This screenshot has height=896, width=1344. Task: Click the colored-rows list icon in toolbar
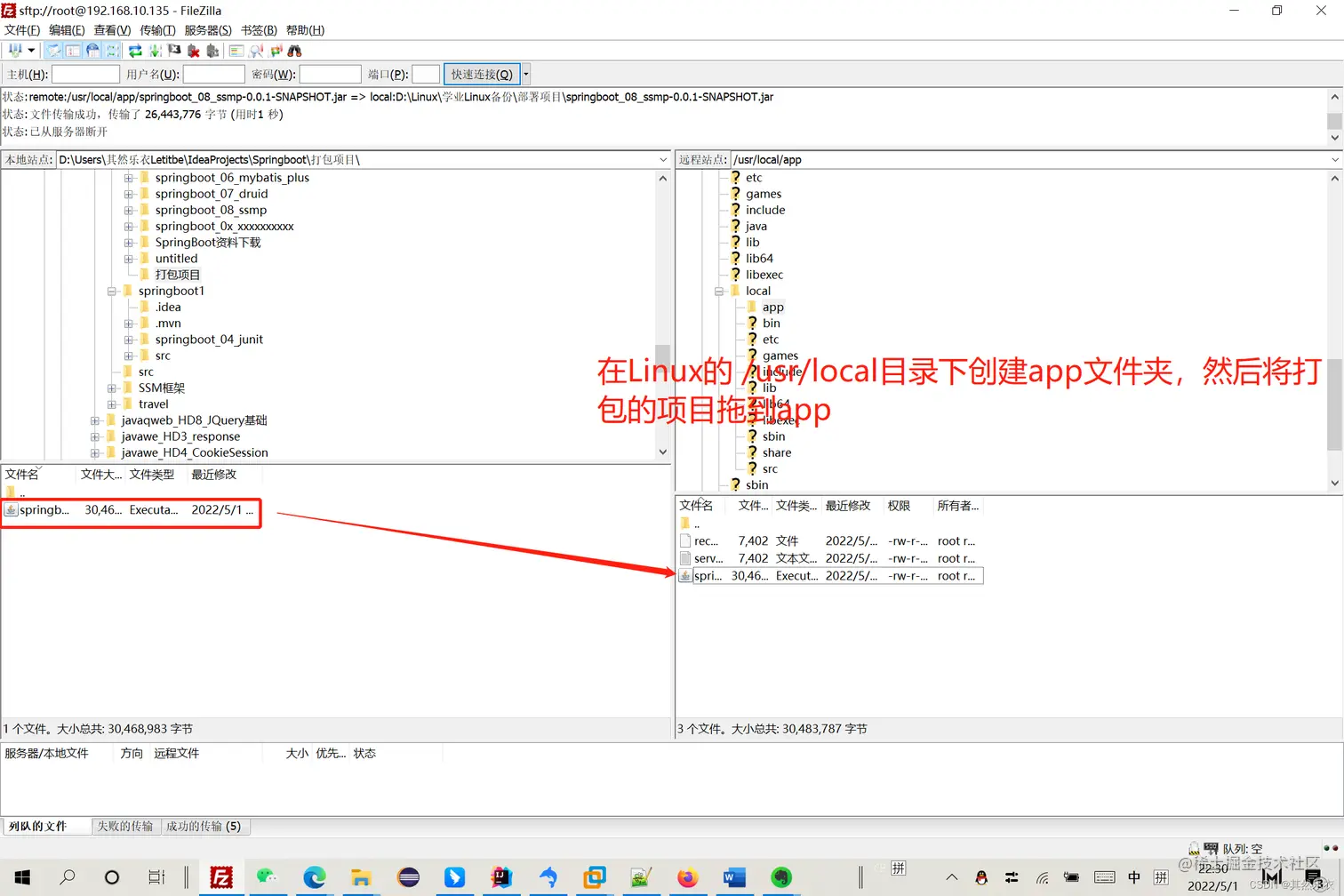[x=236, y=51]
